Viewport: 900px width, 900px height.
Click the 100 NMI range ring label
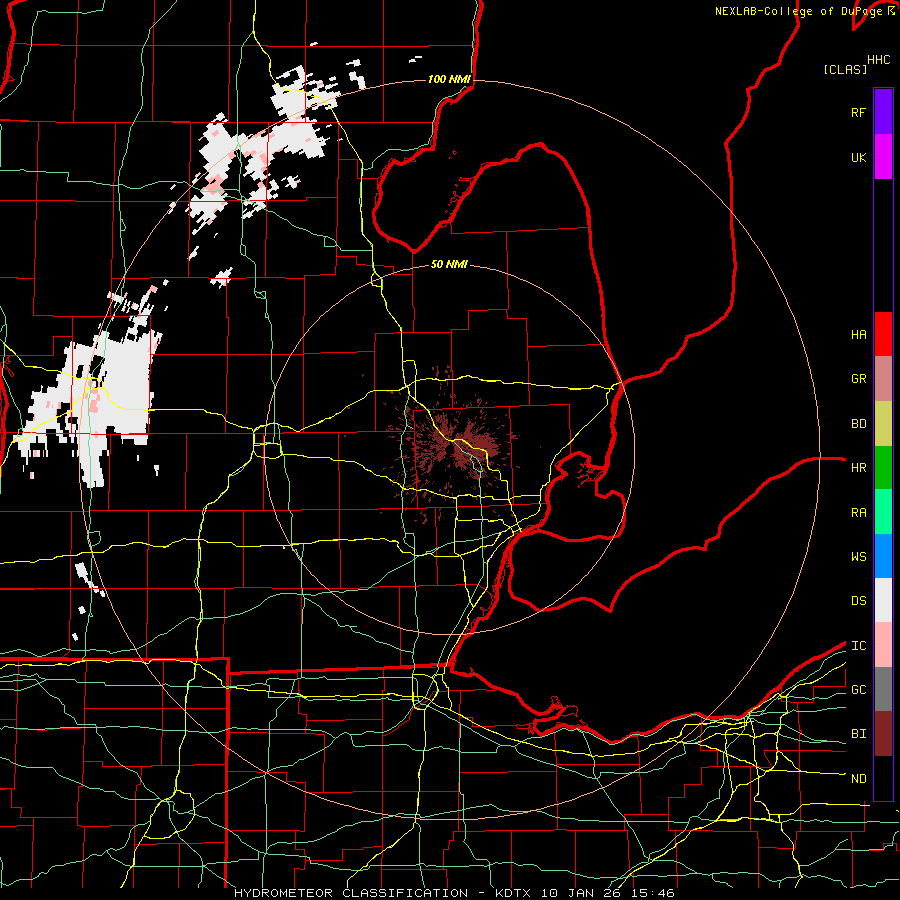[449, 79]
